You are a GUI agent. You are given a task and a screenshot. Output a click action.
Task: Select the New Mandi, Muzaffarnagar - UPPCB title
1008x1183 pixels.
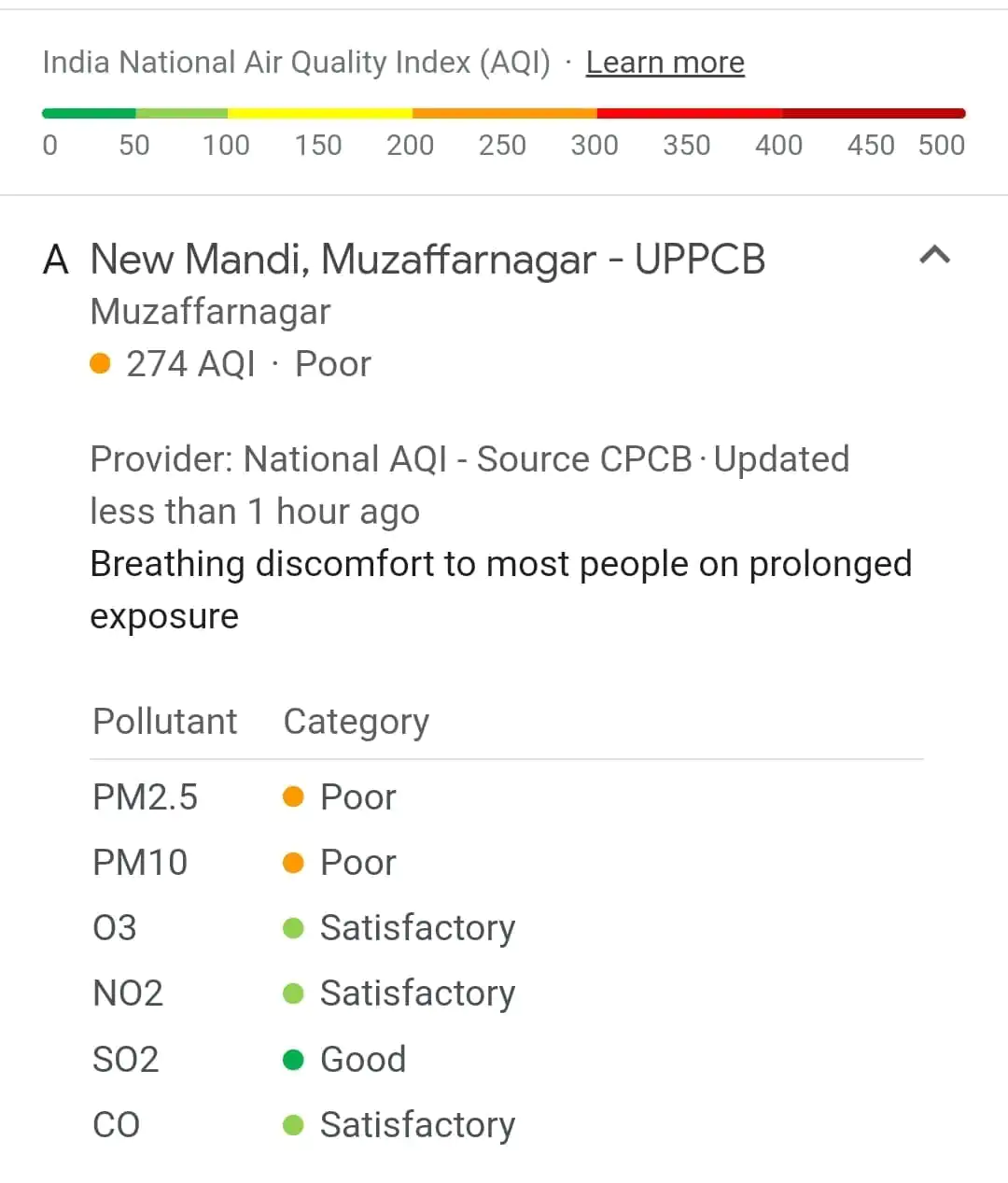pos(427,260)
